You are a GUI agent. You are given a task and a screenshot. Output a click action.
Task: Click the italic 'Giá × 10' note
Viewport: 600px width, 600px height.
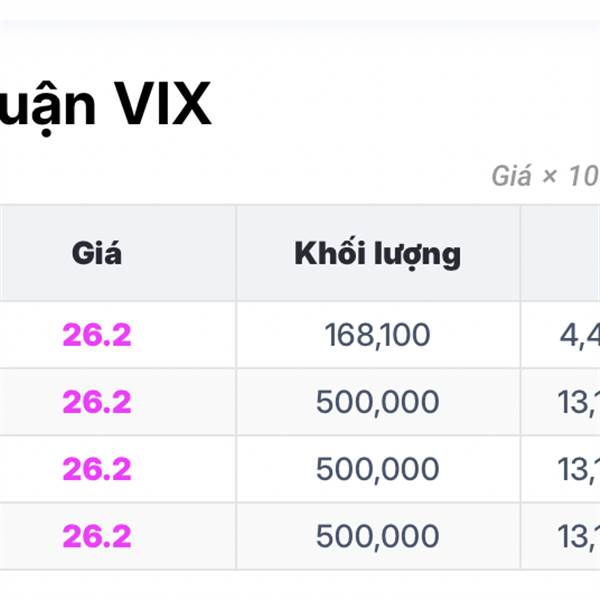545,176
